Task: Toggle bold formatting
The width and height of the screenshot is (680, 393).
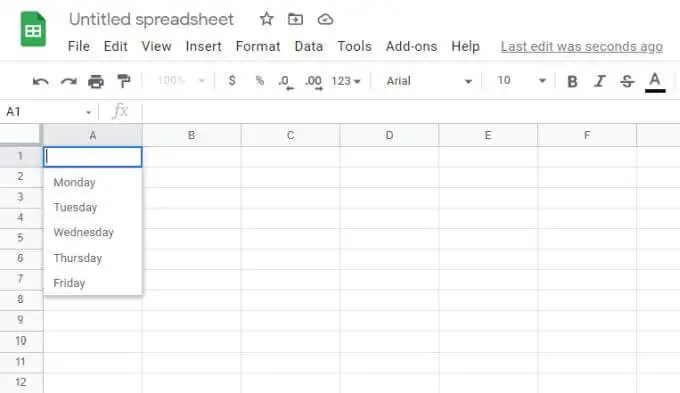Action: coord(572,81)
